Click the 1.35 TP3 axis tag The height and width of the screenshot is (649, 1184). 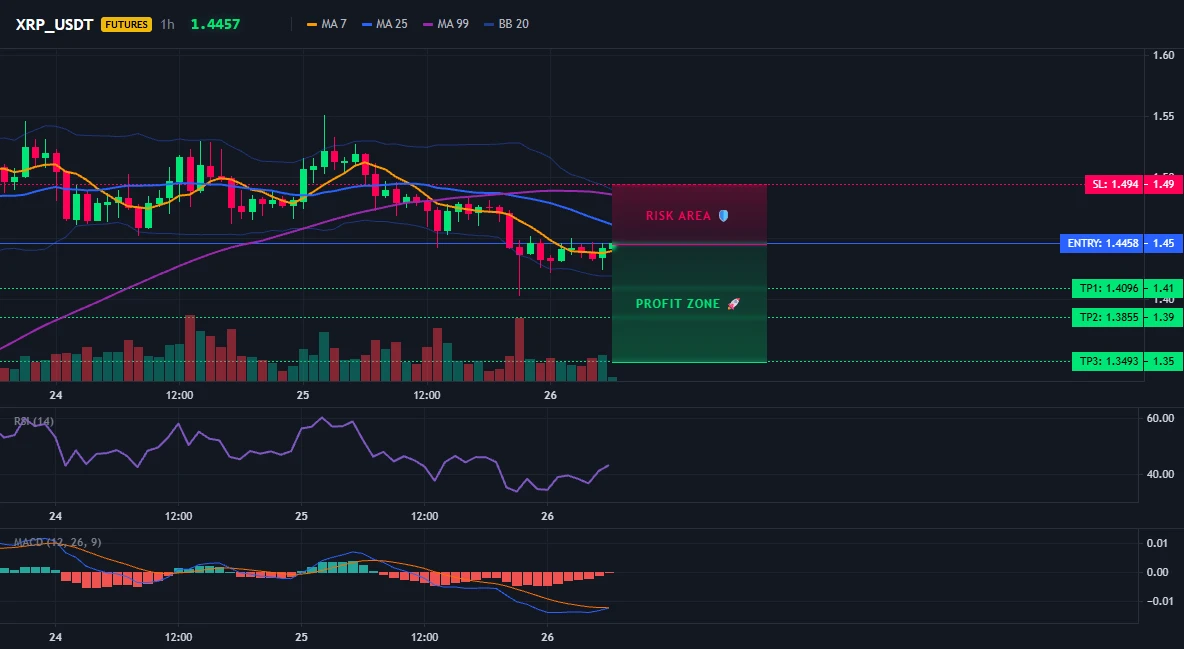click(x=1163, y=361)
